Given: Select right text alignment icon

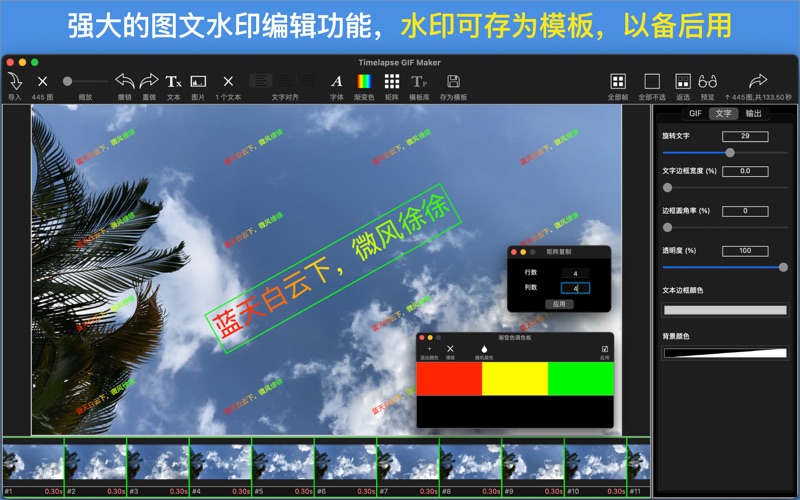Looking at the screenshot, I should [x=308, y=81].
